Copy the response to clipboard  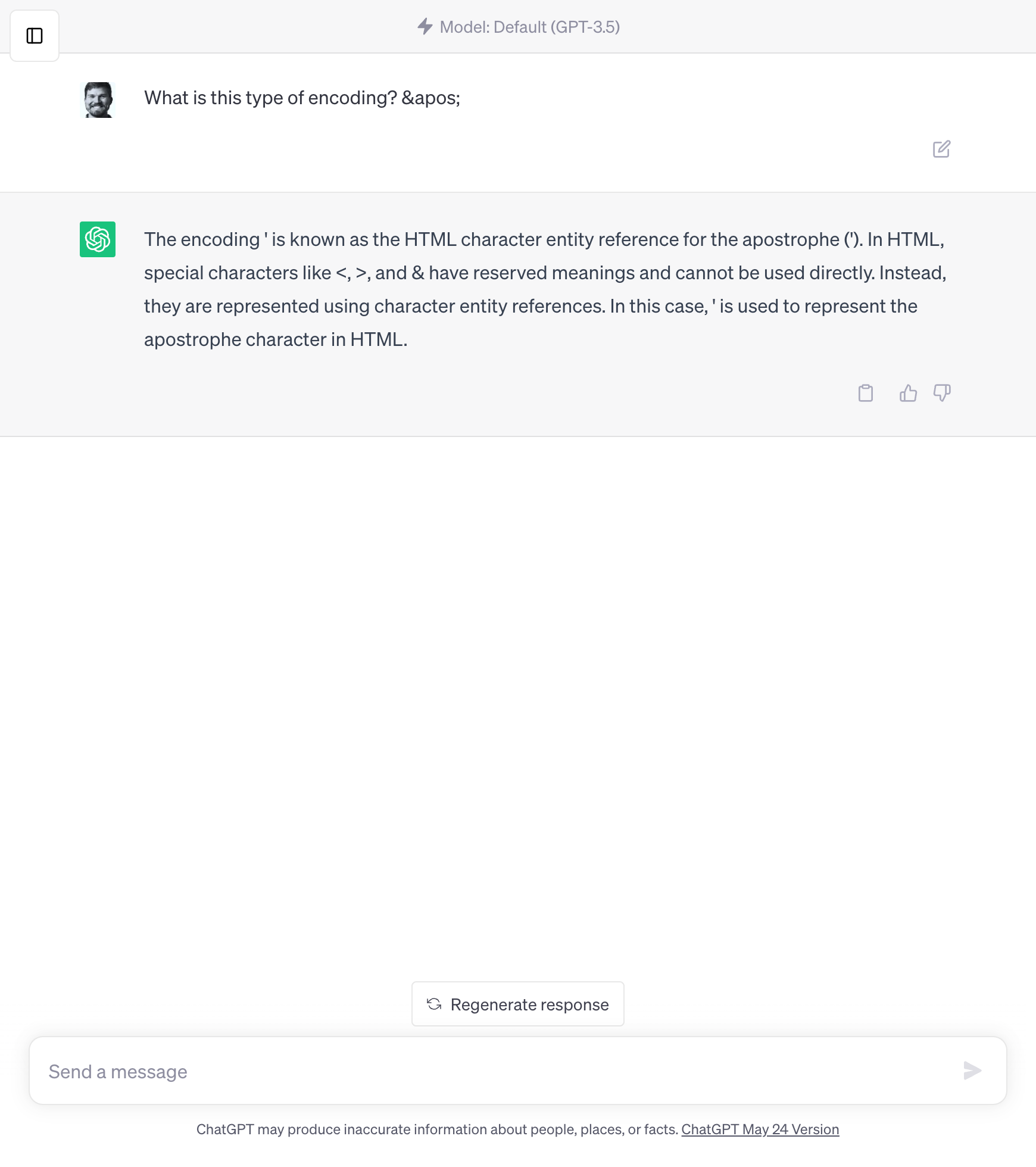866,393
